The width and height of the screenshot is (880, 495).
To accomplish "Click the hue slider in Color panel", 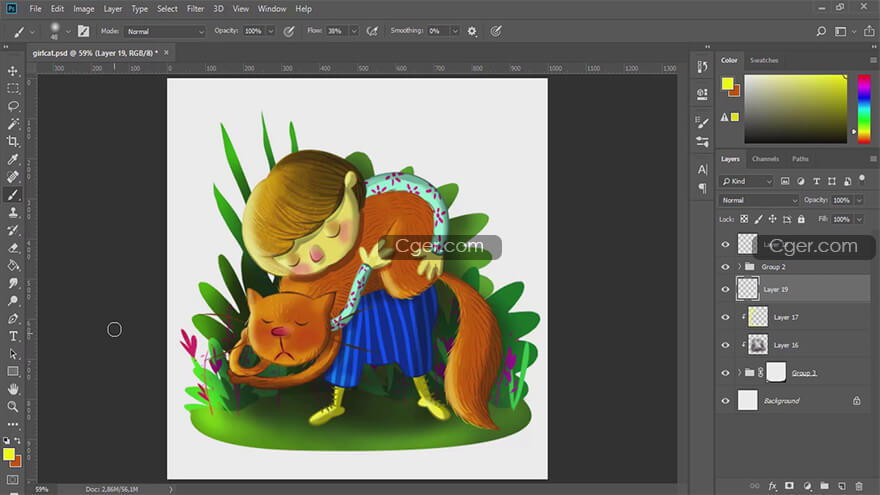I will (864, 109).
